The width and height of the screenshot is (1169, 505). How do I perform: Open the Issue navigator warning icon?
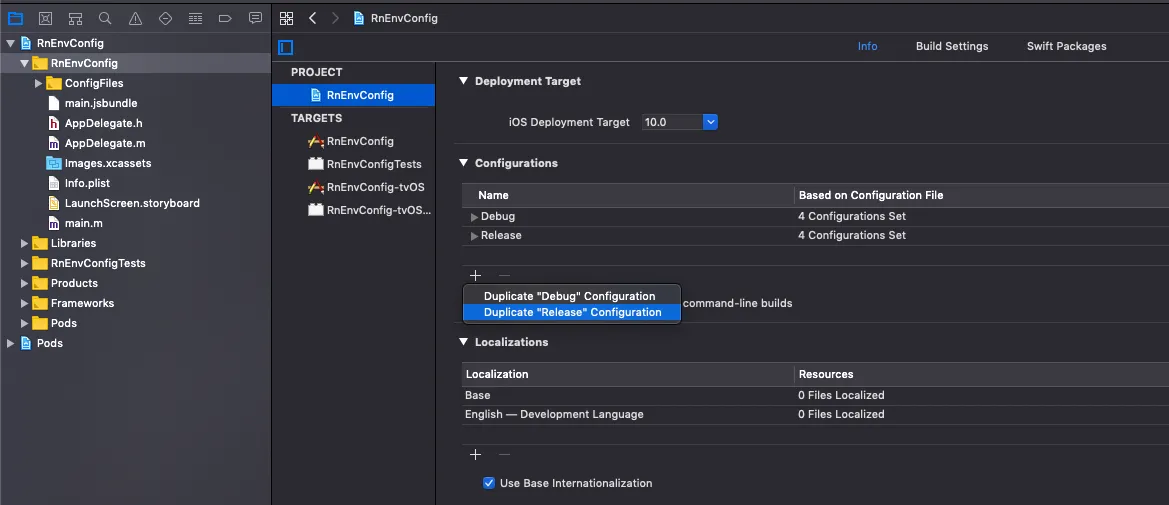(135, 18)
